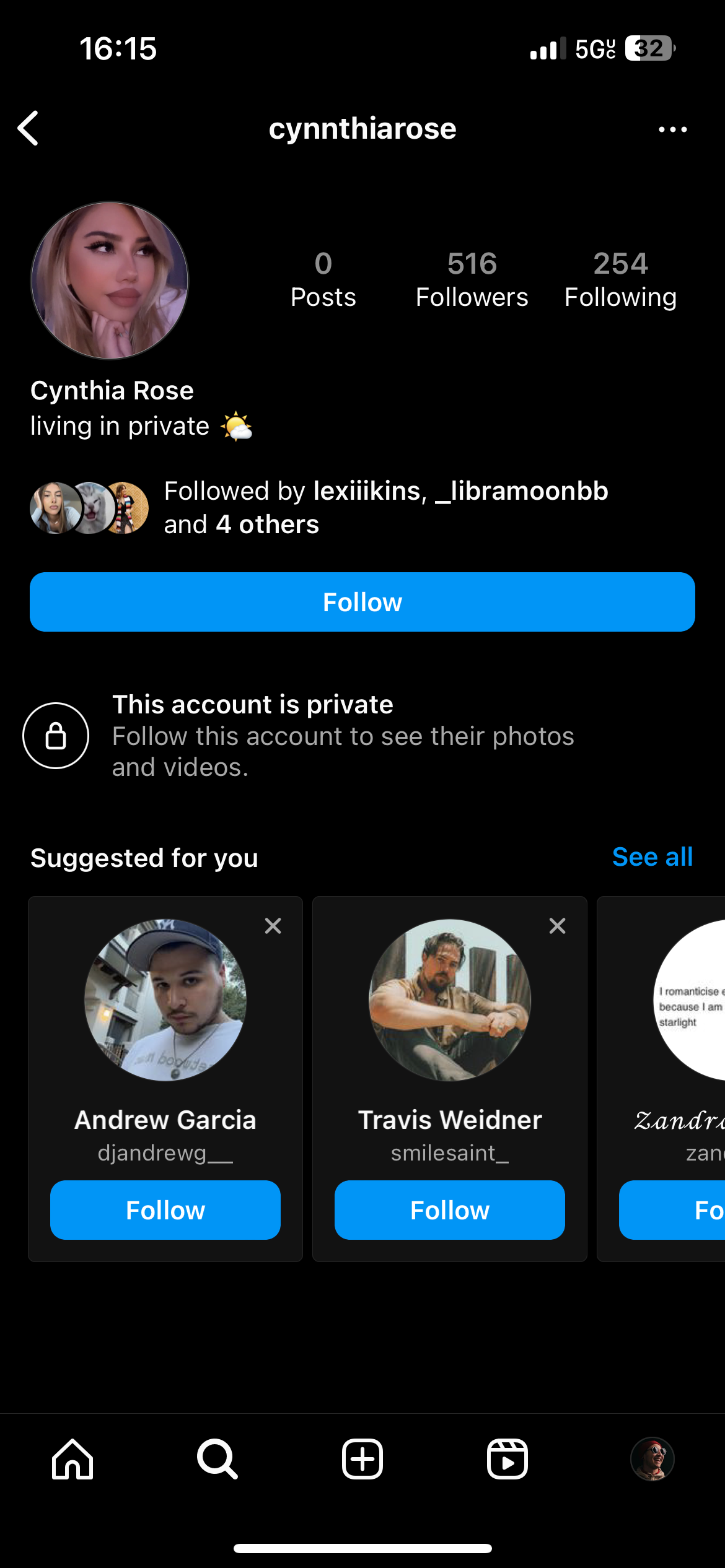
Task: Open the Search tab
Action: (217, 1459)
